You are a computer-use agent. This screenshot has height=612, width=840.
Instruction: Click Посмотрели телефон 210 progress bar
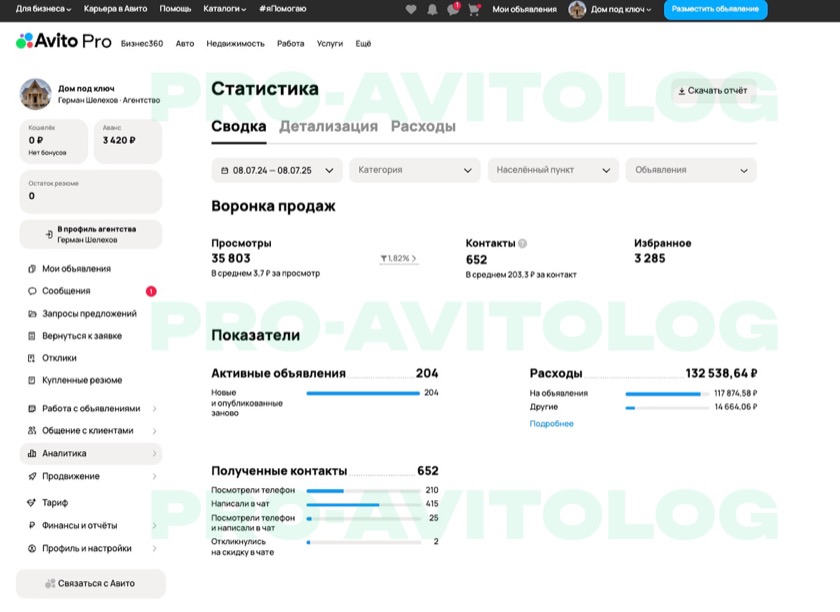pos(363,491)
